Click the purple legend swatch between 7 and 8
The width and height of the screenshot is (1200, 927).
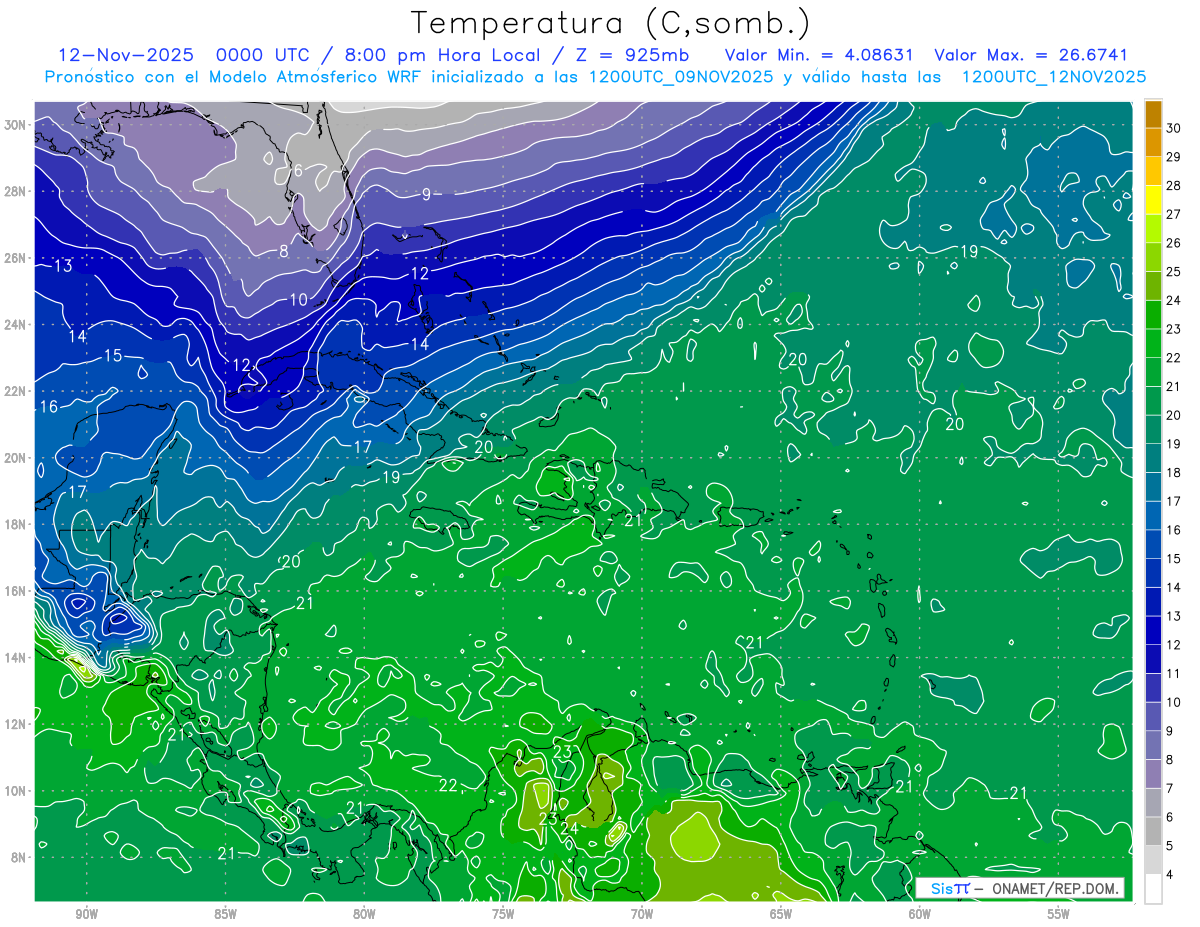tap(1153, 774)
